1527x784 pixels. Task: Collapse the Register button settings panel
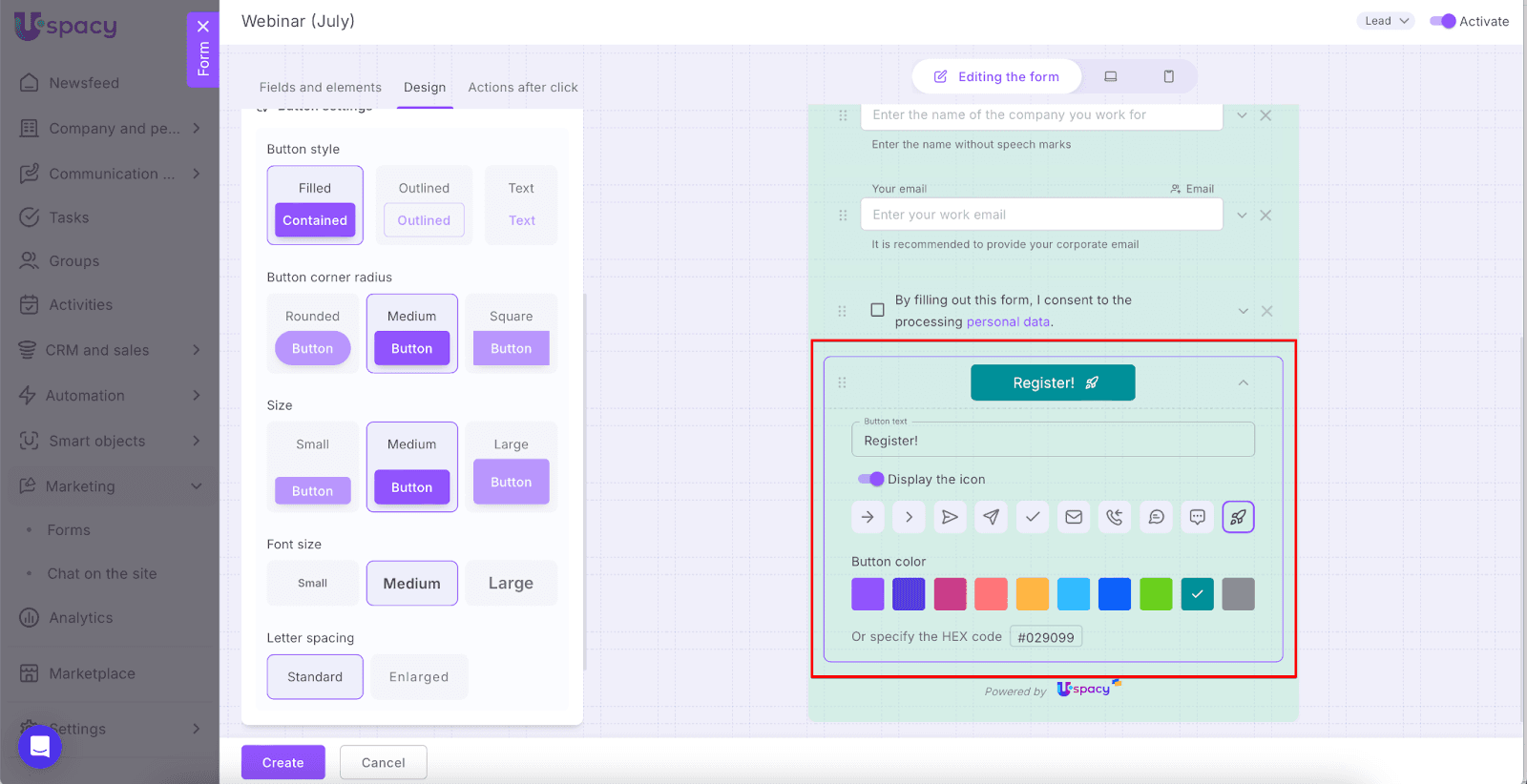[1243, 382]
